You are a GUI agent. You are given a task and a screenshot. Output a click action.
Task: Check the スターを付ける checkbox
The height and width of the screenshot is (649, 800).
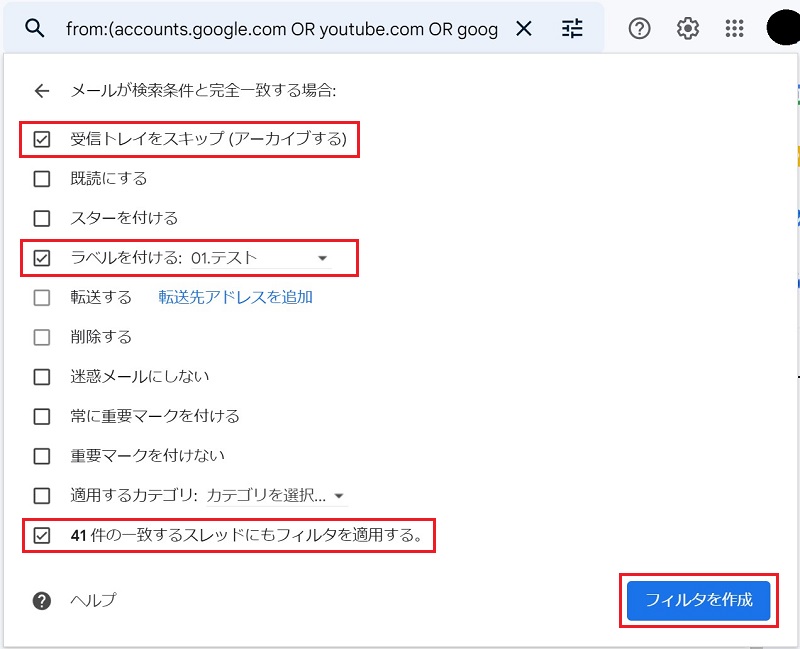[42, 218]
